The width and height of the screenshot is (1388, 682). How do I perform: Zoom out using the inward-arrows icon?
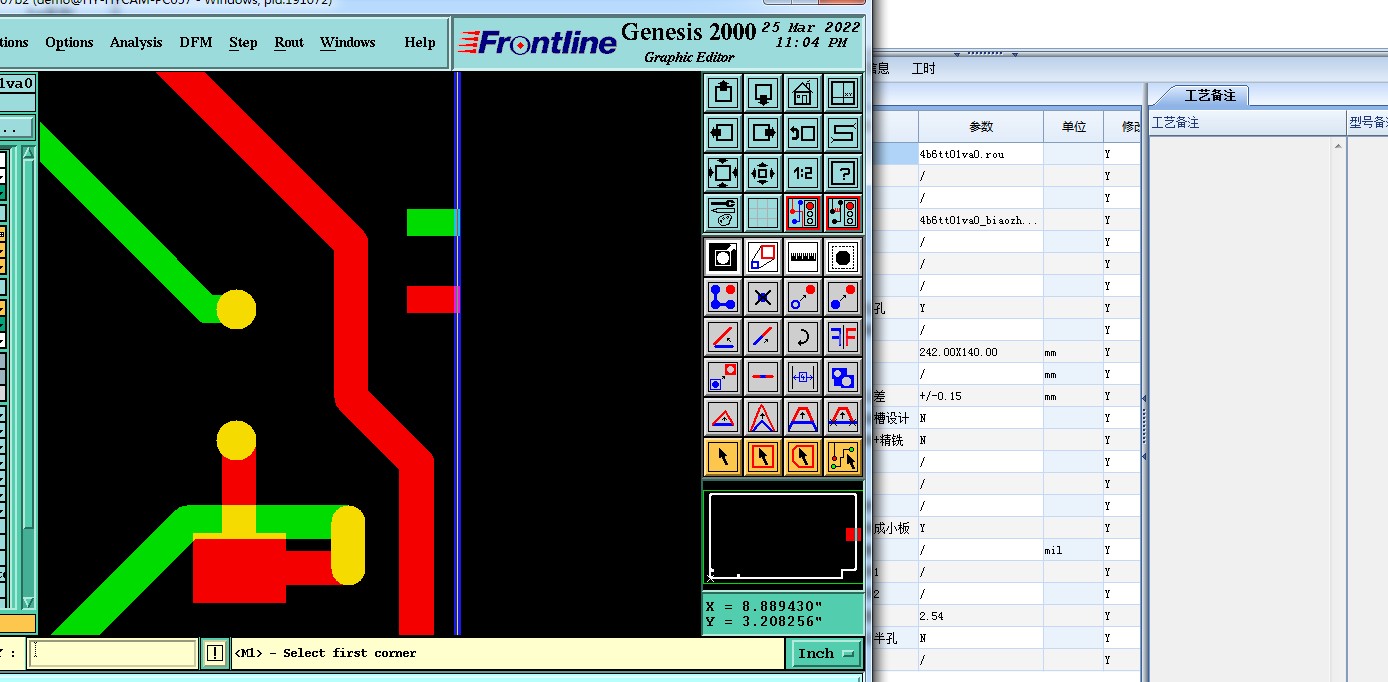tap(763, 172)
